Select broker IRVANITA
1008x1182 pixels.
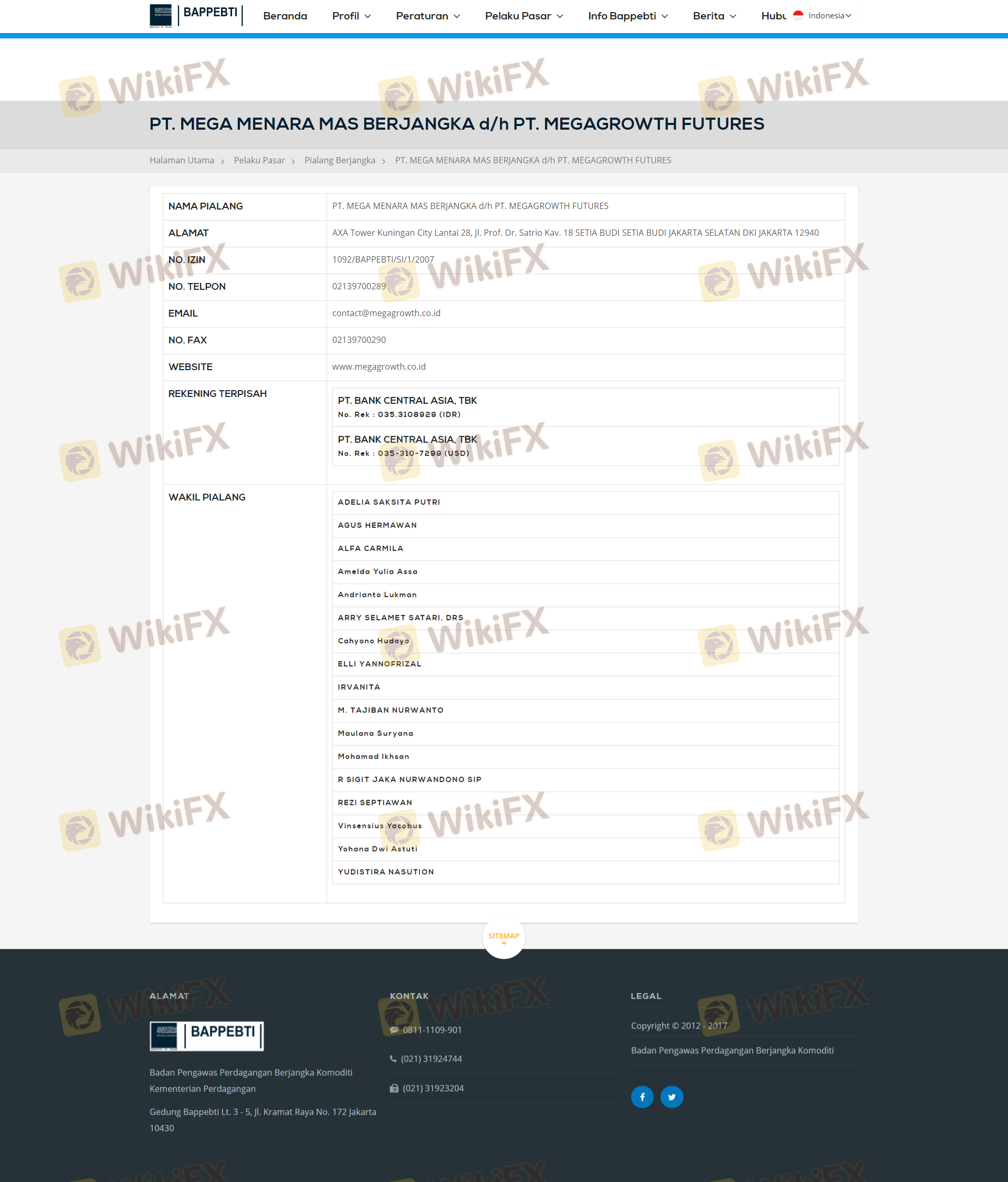click(585, 687)
